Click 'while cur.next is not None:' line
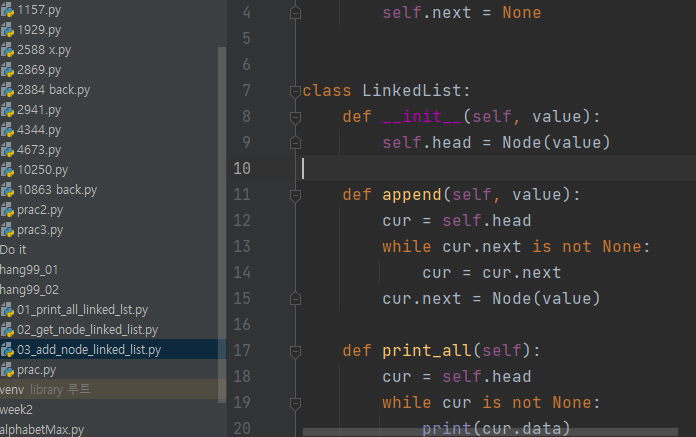 [x=516, y=246]
